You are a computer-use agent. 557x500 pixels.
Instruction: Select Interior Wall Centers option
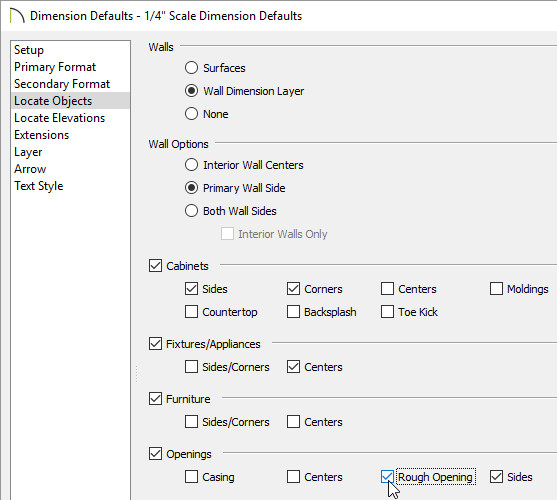(x=191, y=165)
